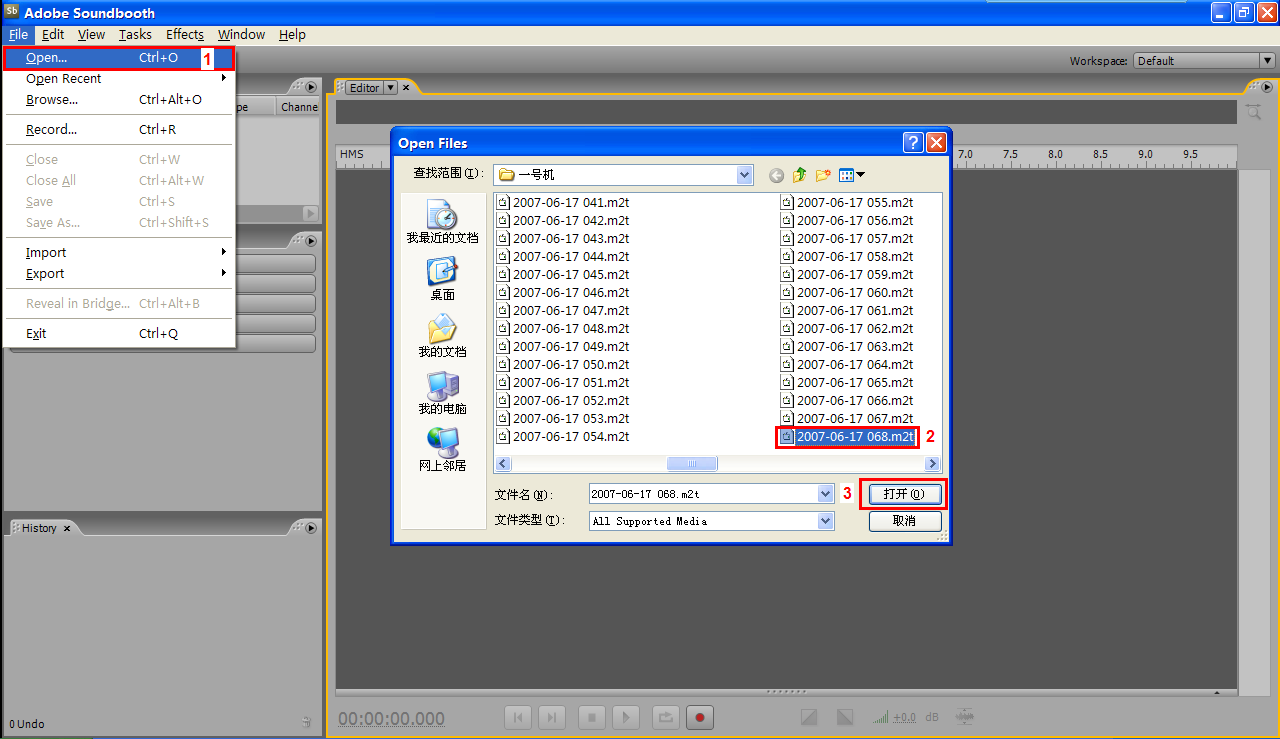Open Files panel flyout menu arrow
This screenshot has height=739, width=1280.
[311, 87]
